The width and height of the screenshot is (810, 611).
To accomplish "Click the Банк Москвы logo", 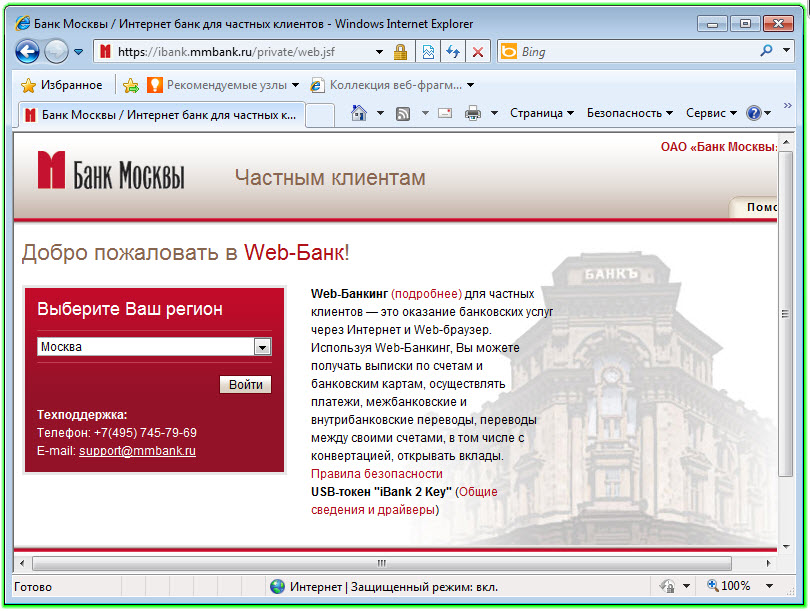I will click(111, 170).
